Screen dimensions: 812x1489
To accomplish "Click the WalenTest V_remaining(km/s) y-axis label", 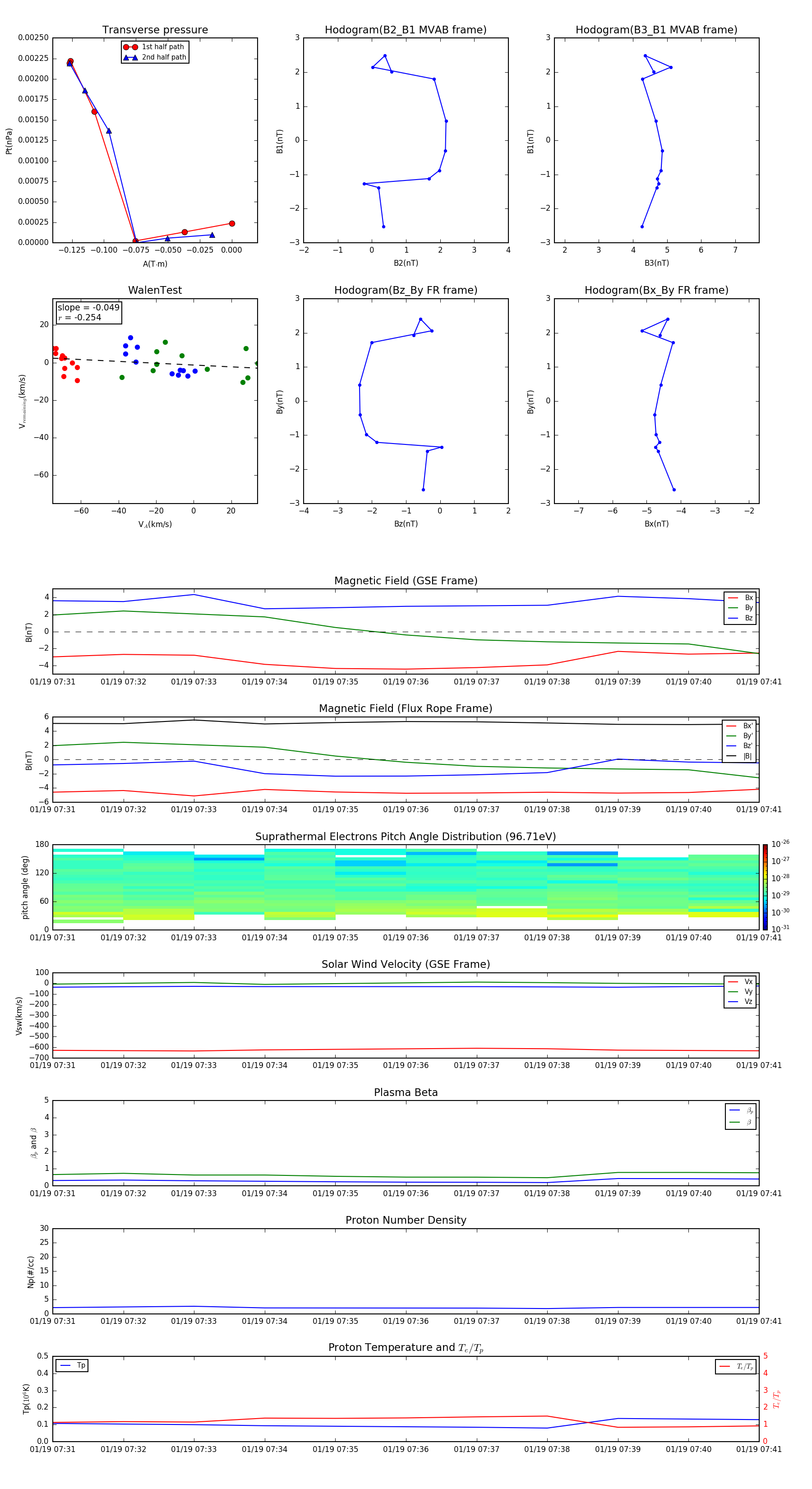I will coord(22,401).
